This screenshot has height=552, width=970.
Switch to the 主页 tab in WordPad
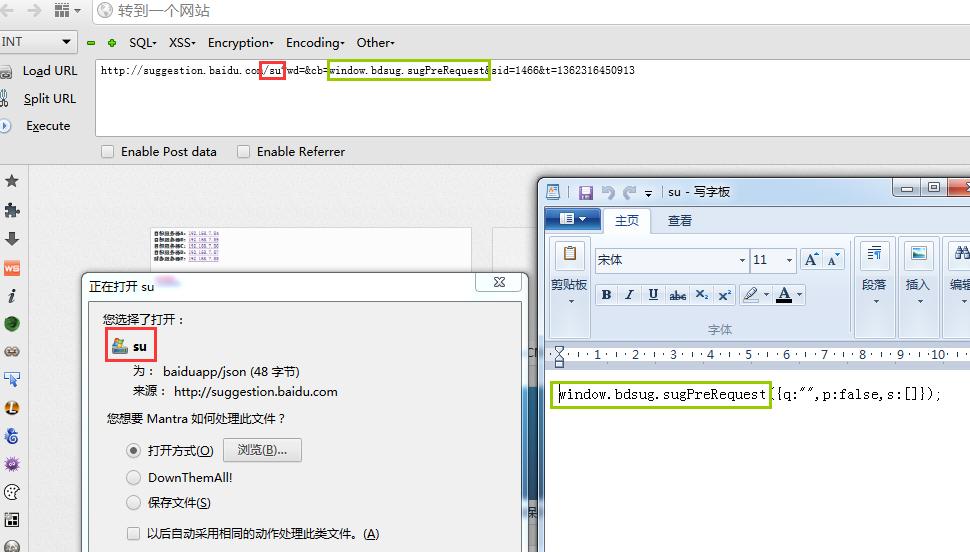pos(627,221)
